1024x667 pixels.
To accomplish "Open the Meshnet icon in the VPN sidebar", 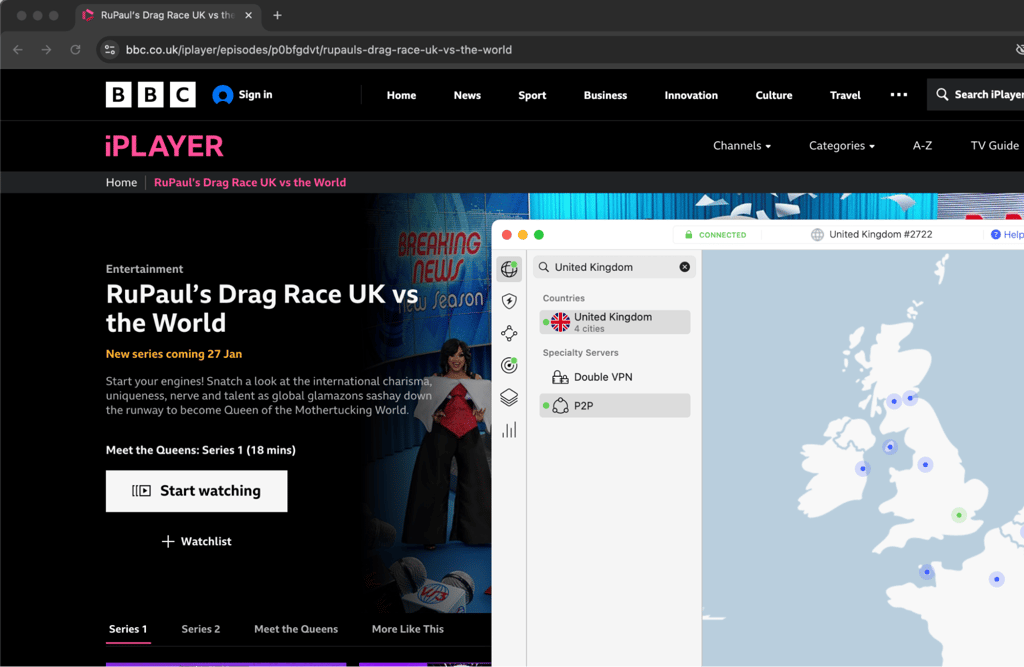I will 509,333.
